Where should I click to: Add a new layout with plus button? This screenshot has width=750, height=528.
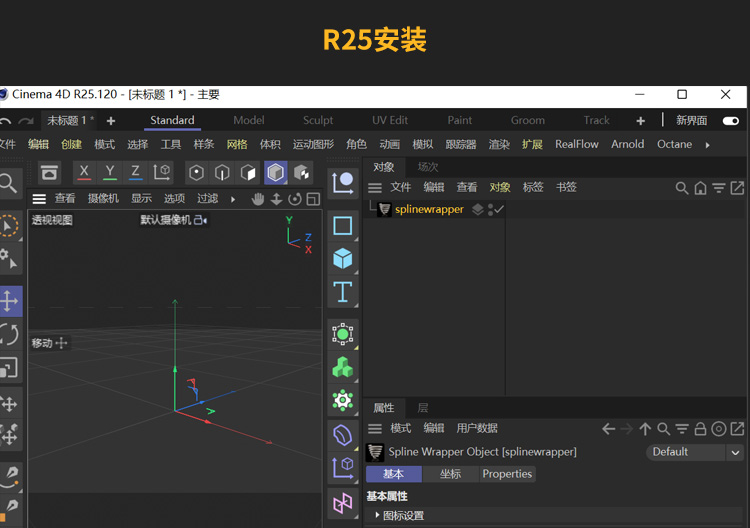pos(641,121)
